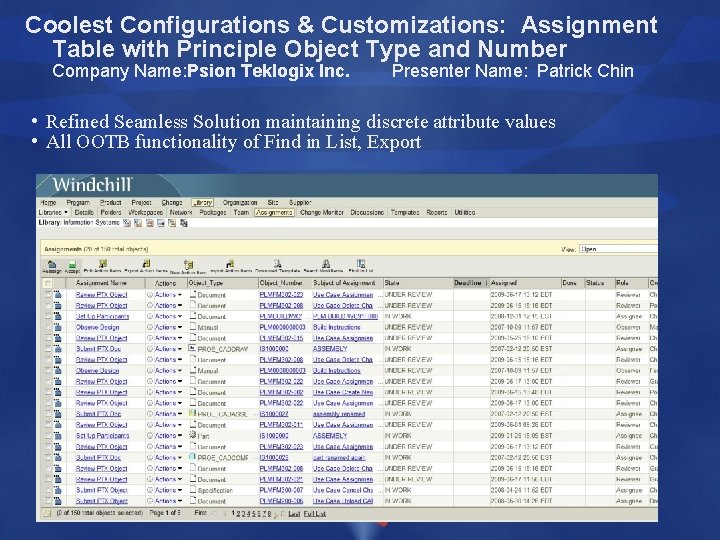Click the Last page link
Image resolution: width=720 pixels, height=540 pixels.
[294, 513]
